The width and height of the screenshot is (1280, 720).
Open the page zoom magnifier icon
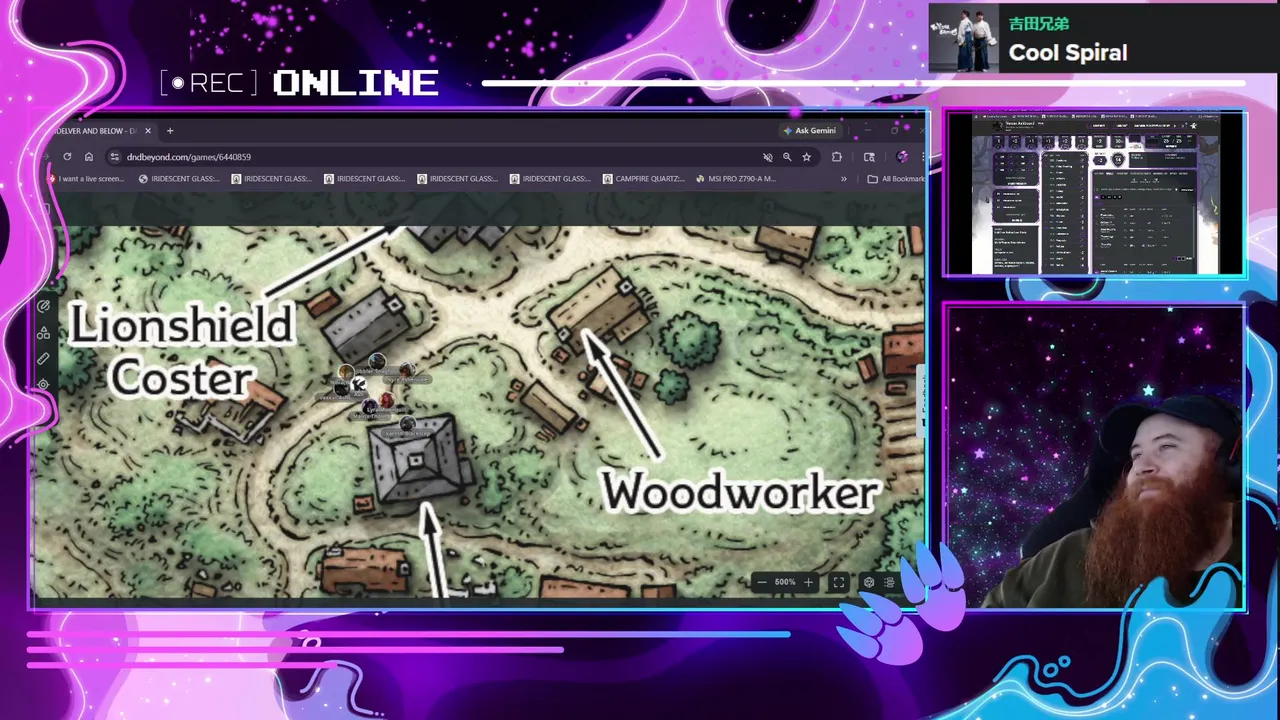tap(787, 157)
